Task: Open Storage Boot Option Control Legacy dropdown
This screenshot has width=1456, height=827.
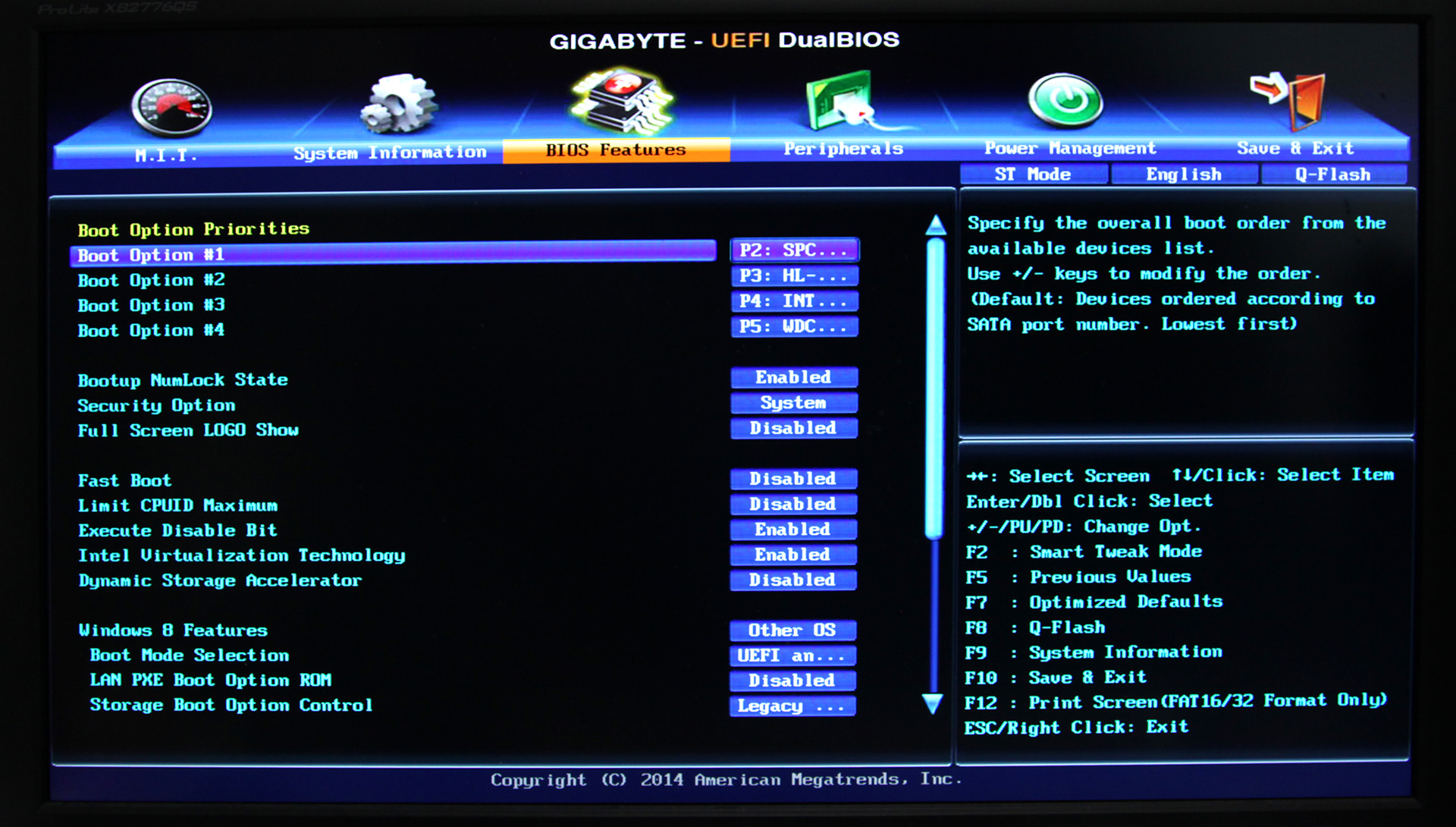Action: pyautogui.click(x=792, y=706)
